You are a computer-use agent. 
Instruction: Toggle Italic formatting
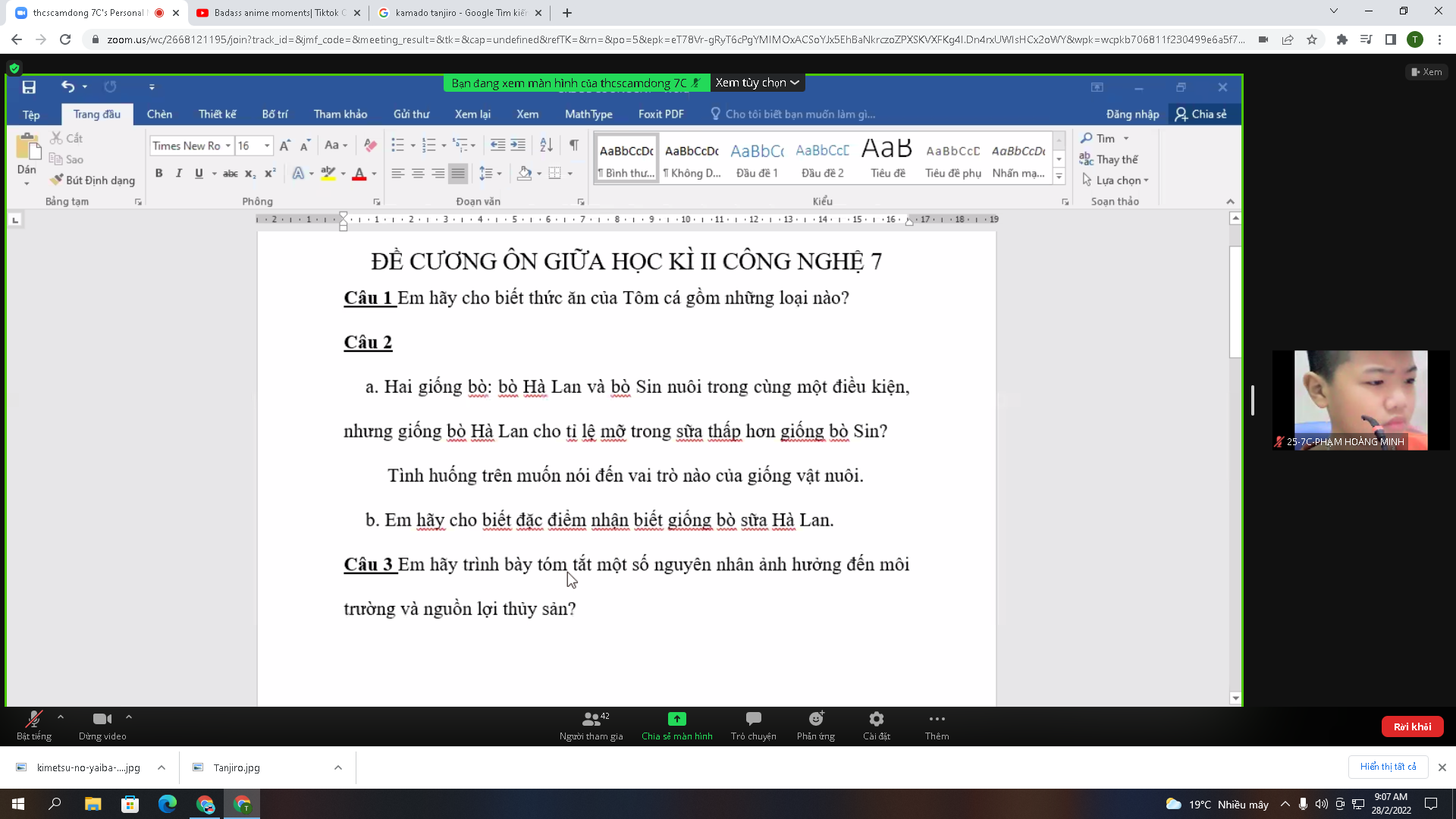click(179, 174)
